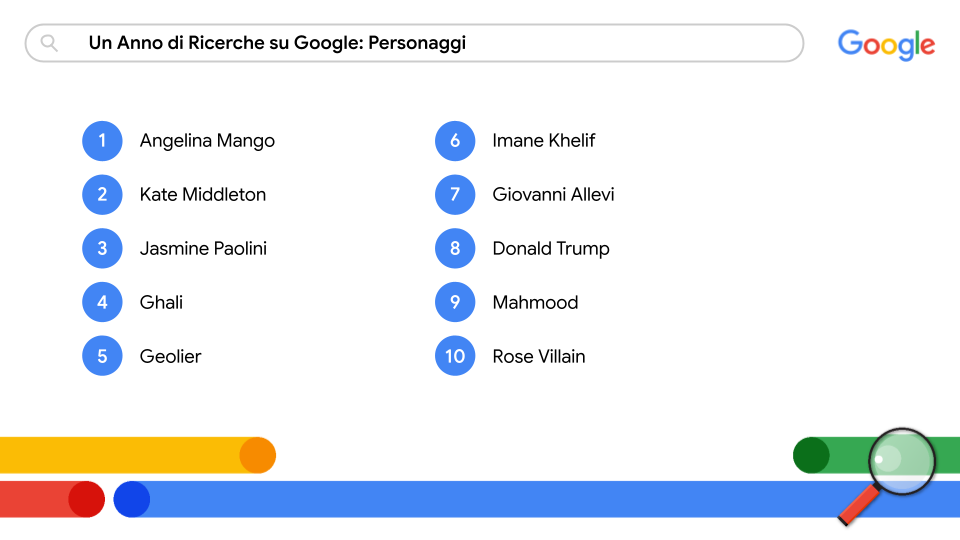Image resolution: width=960 pixels, height=540 pixels.
Task: Choose Imane Khelif from the list
Action: tap(543, 141)
